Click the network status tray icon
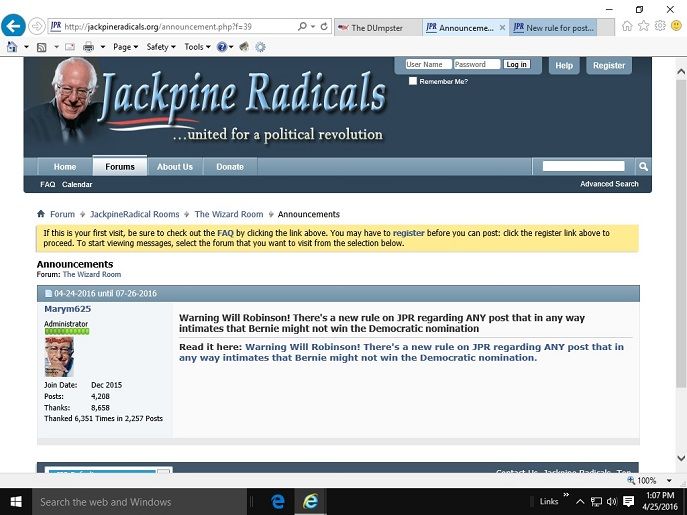 pyautogui.click(x=596, y=501)
